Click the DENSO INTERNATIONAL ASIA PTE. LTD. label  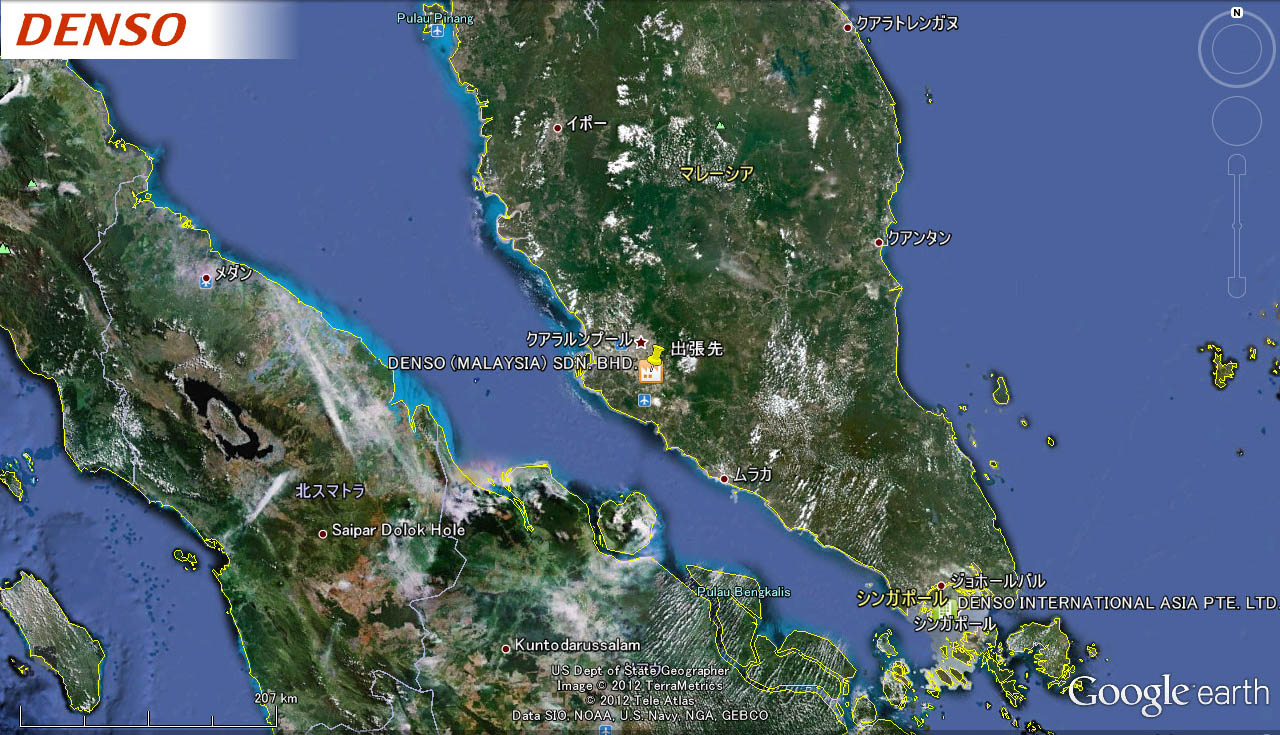[1118, 603]
